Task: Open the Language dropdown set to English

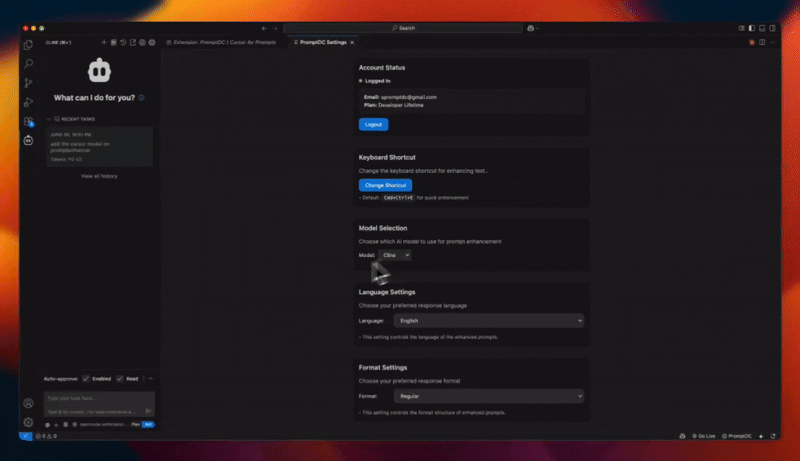Action: click(487, 321)
